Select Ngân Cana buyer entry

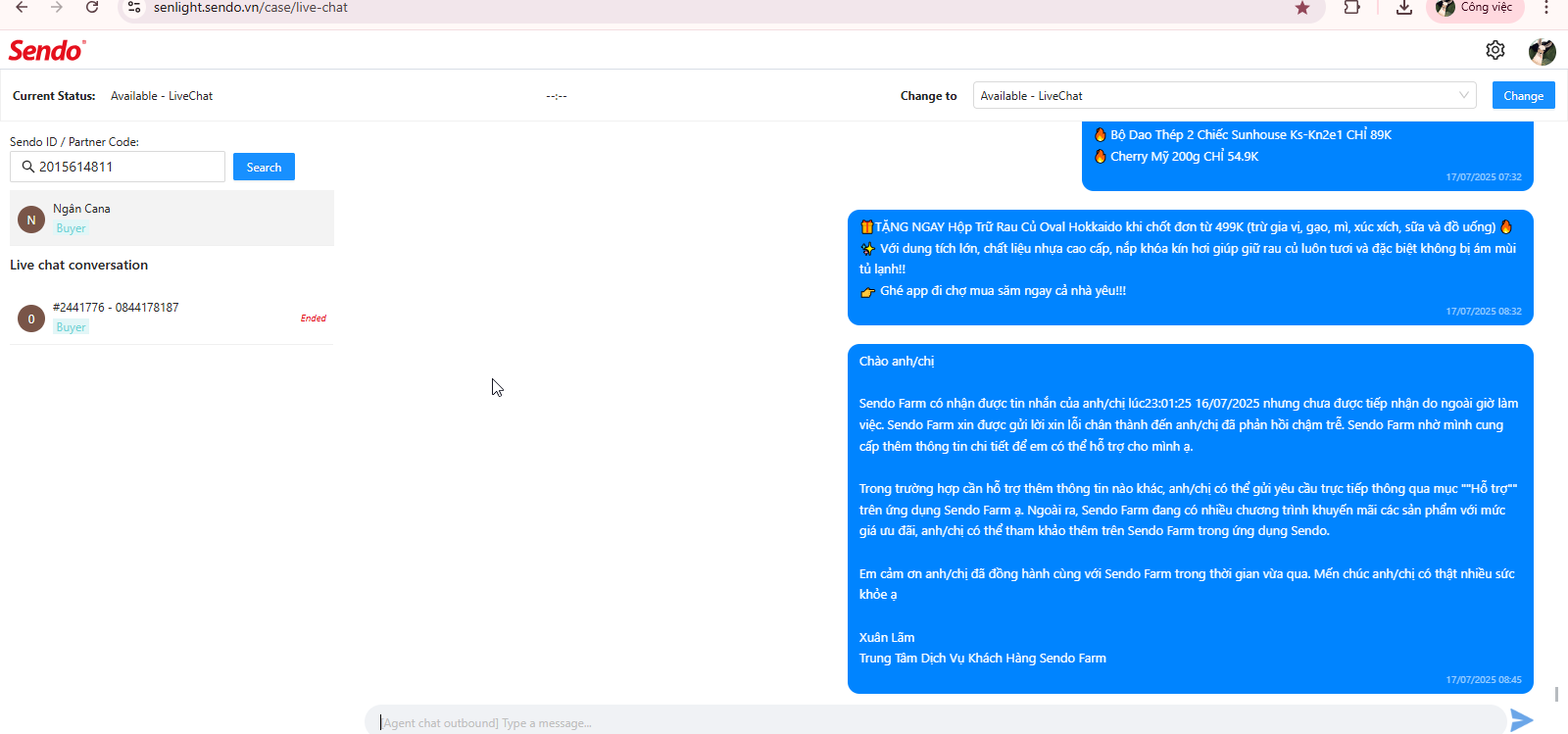pos(171,218)
